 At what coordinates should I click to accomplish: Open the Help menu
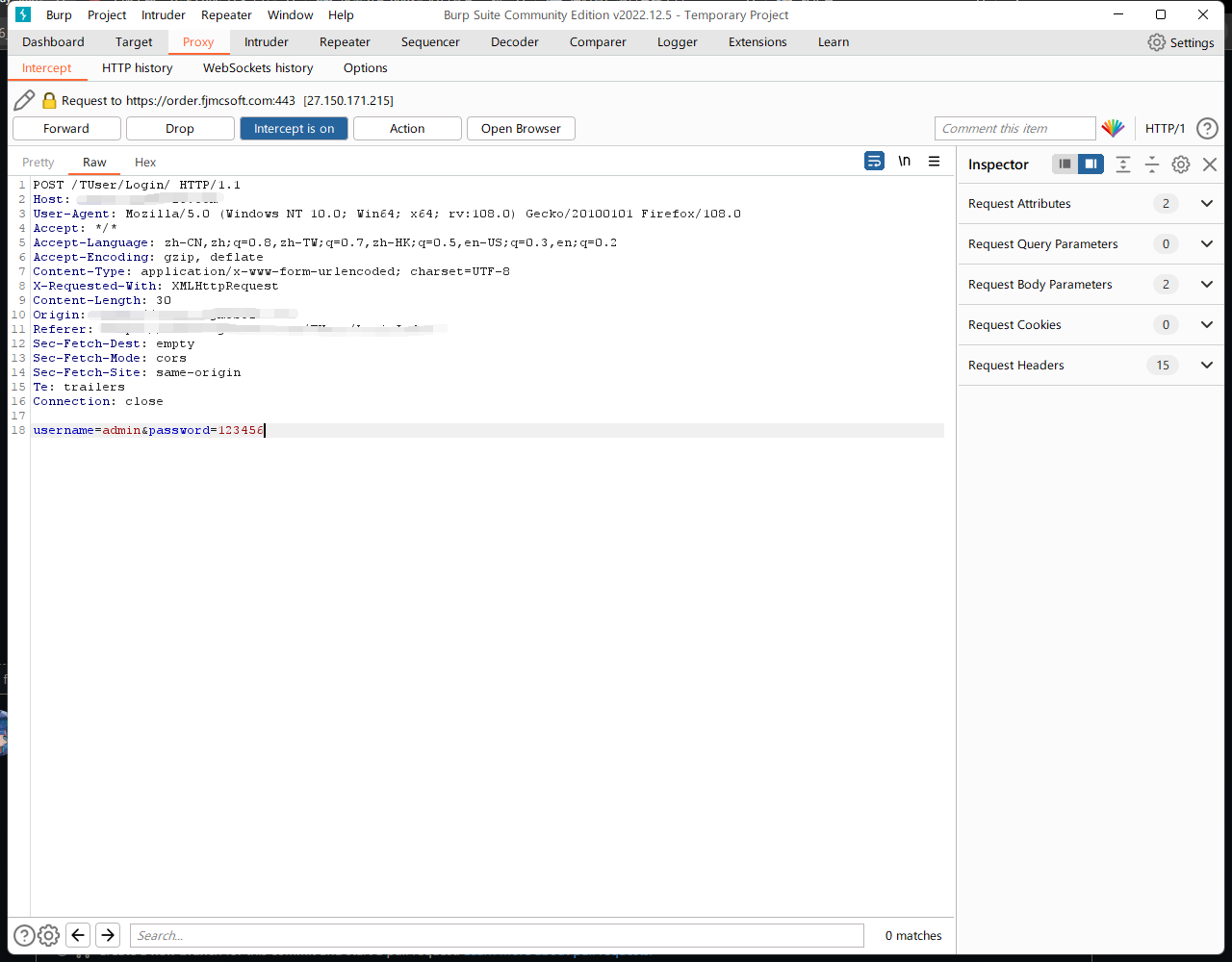click(x=341, y=14)
